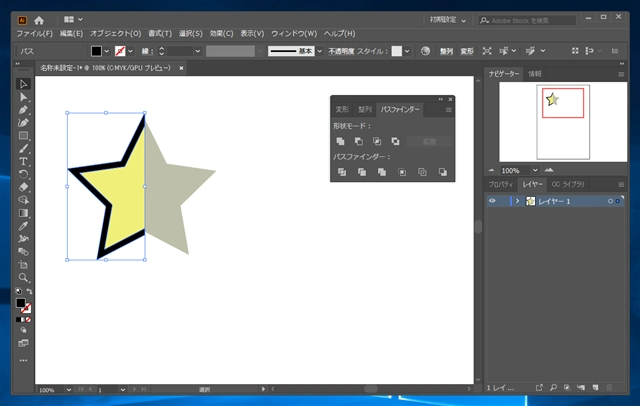Viewport: 640px width, 406px height.
Task: Swap fill and stroke arrow
Action: pos(29,291)
